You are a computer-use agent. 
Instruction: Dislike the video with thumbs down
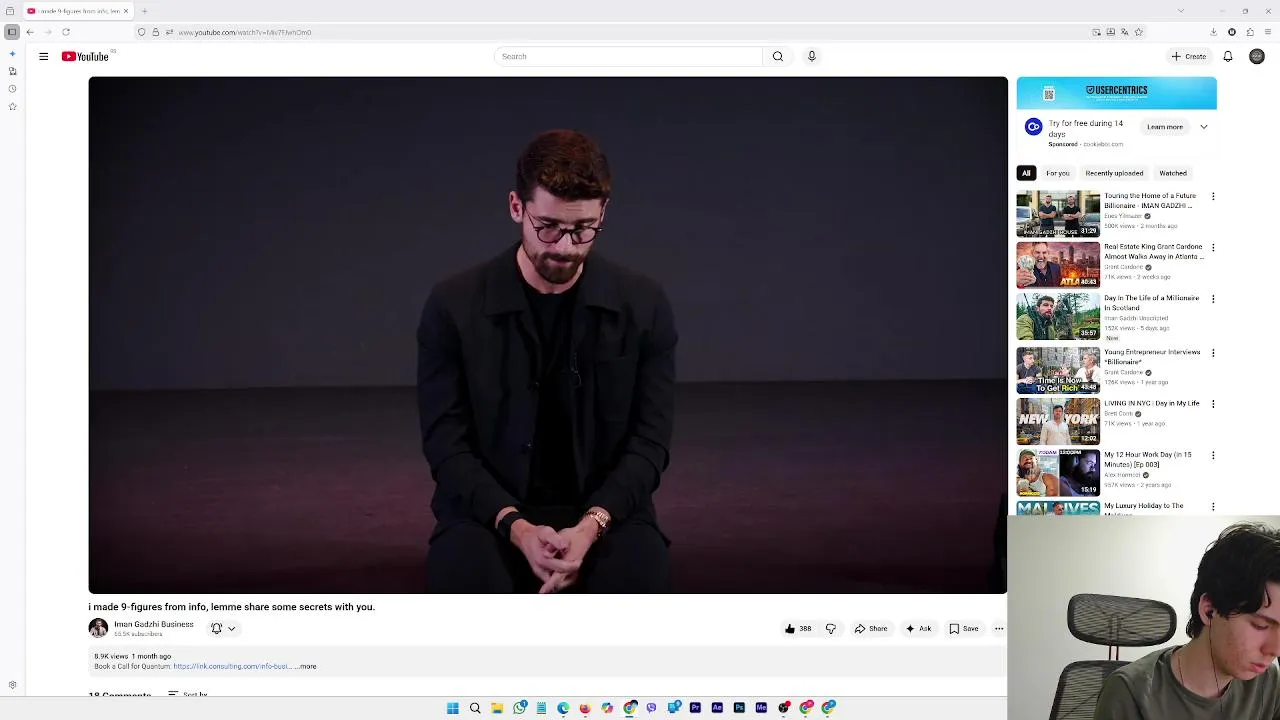pos(830,629)
